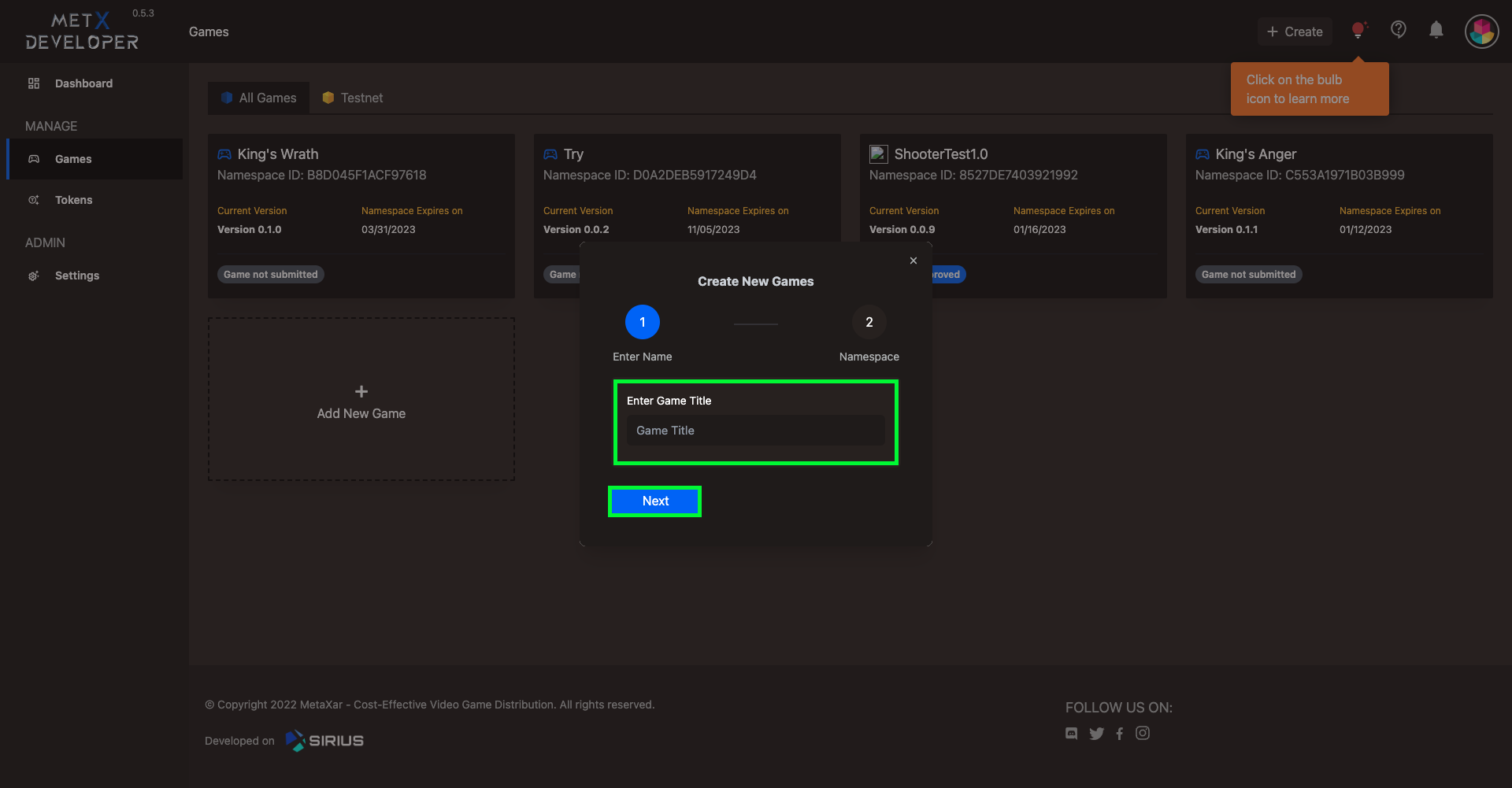1512x788 pixels.
Task: Click Version 0.1.1 text
Action: [1227, 230]
